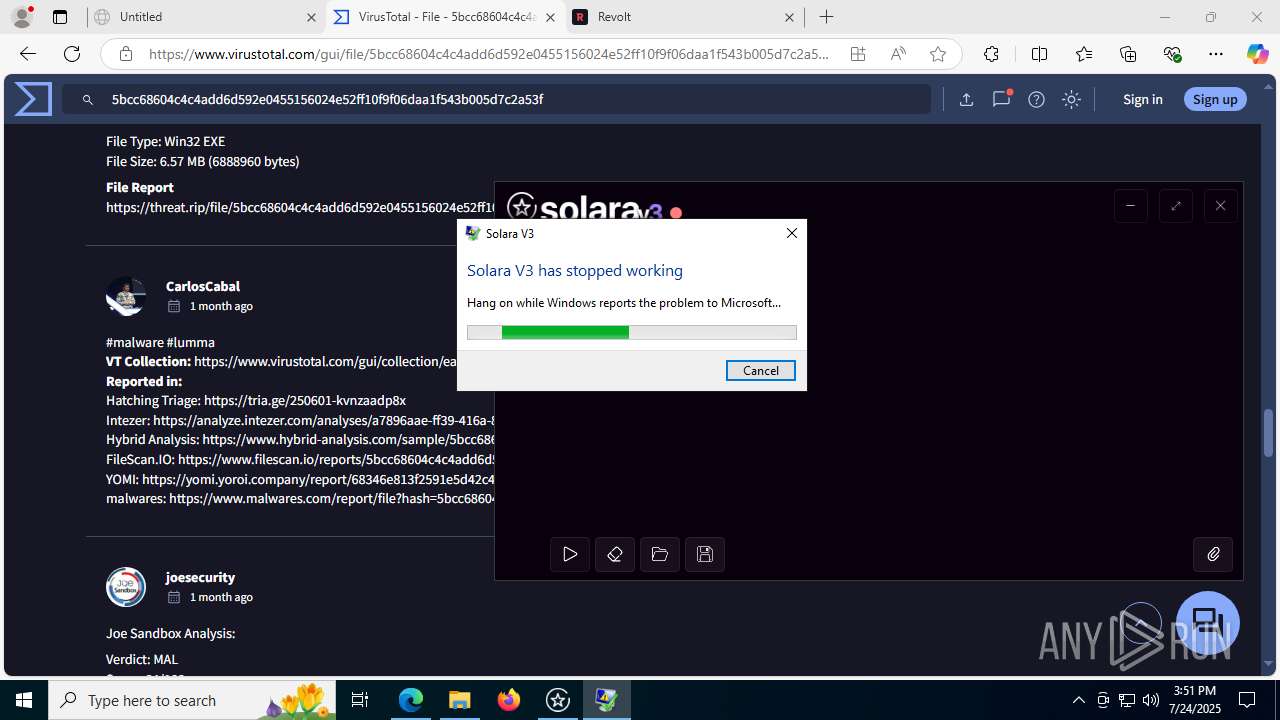Open VirusTotal notifications flag icon
Viewport: 1280px width, 720px height.
pyautogui.click(x=1001, y=99)
